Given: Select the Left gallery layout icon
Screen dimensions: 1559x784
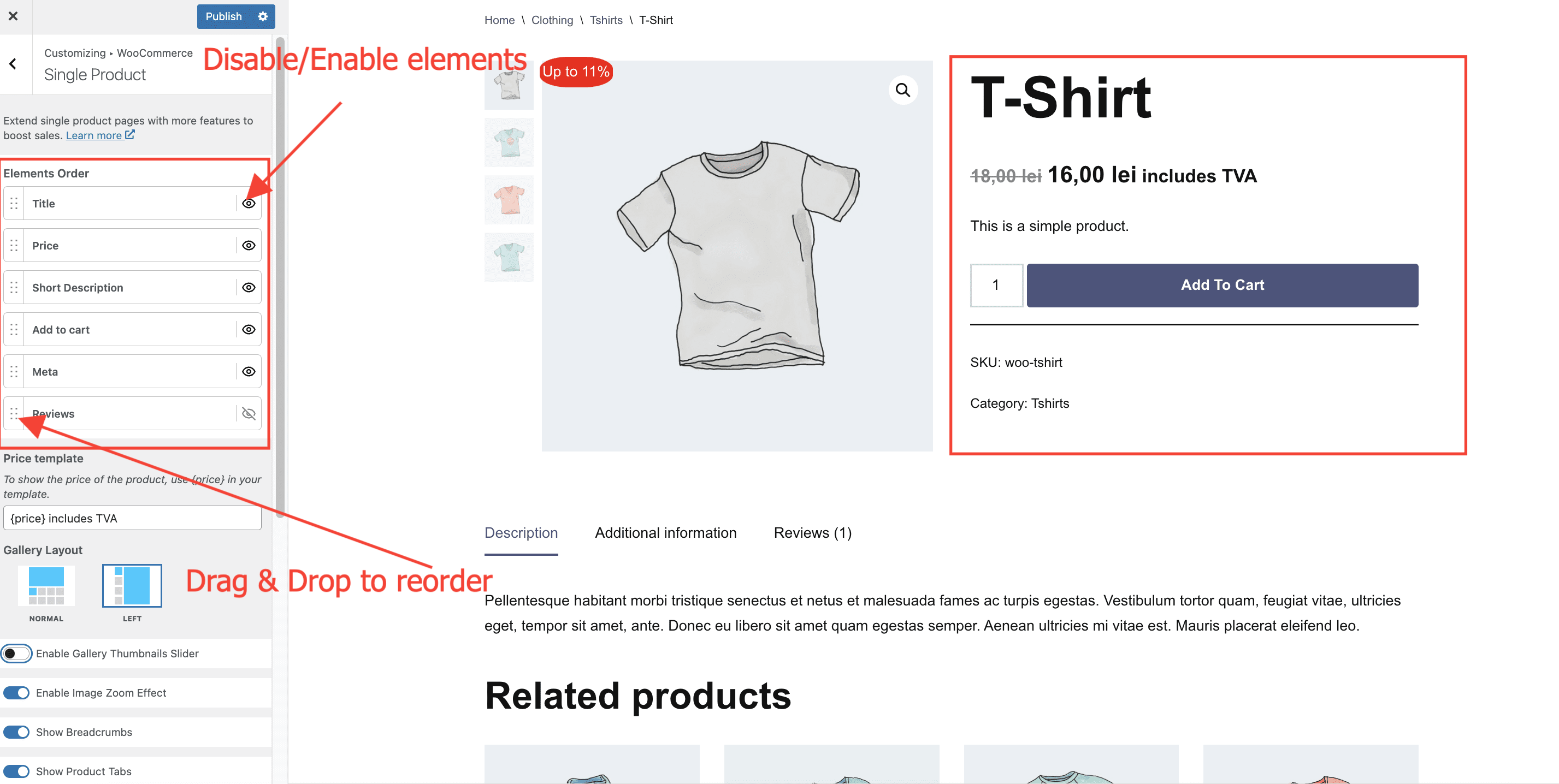Looking at the screenshot, I should click(x=132, y=586).
